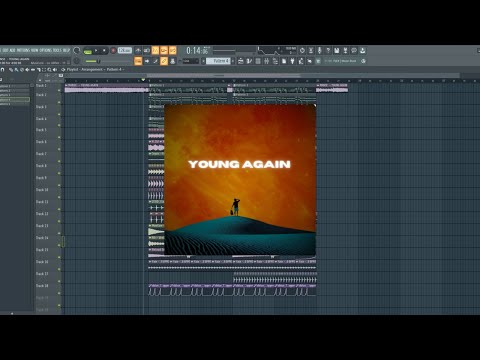Open the HELP menu
The image size is (480, 360).
coord(66,50)
